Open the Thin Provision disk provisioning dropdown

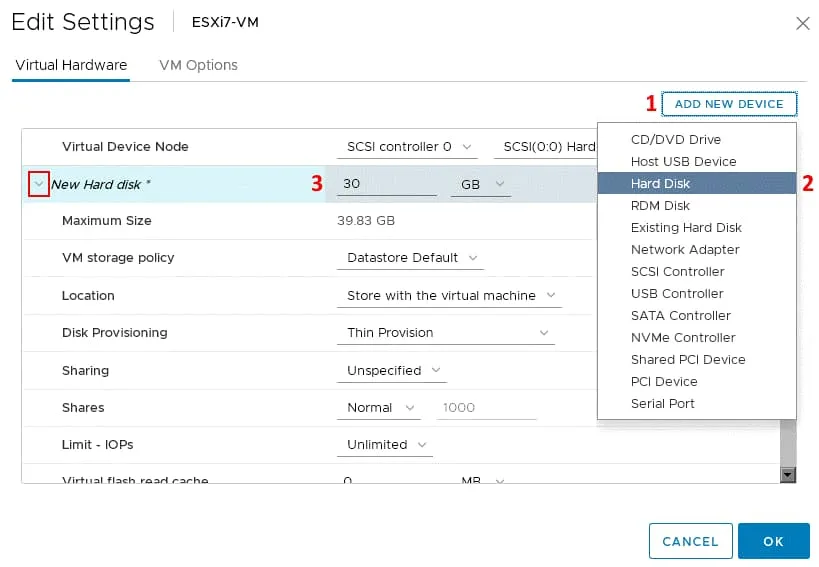pos(448,333)
